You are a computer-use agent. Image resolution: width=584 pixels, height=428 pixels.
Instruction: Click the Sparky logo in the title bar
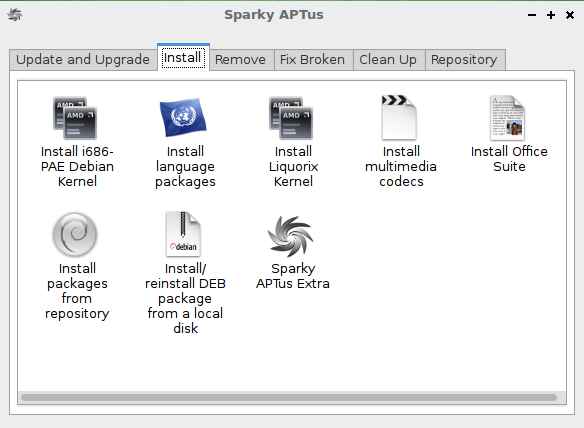[x=15, y=15]
